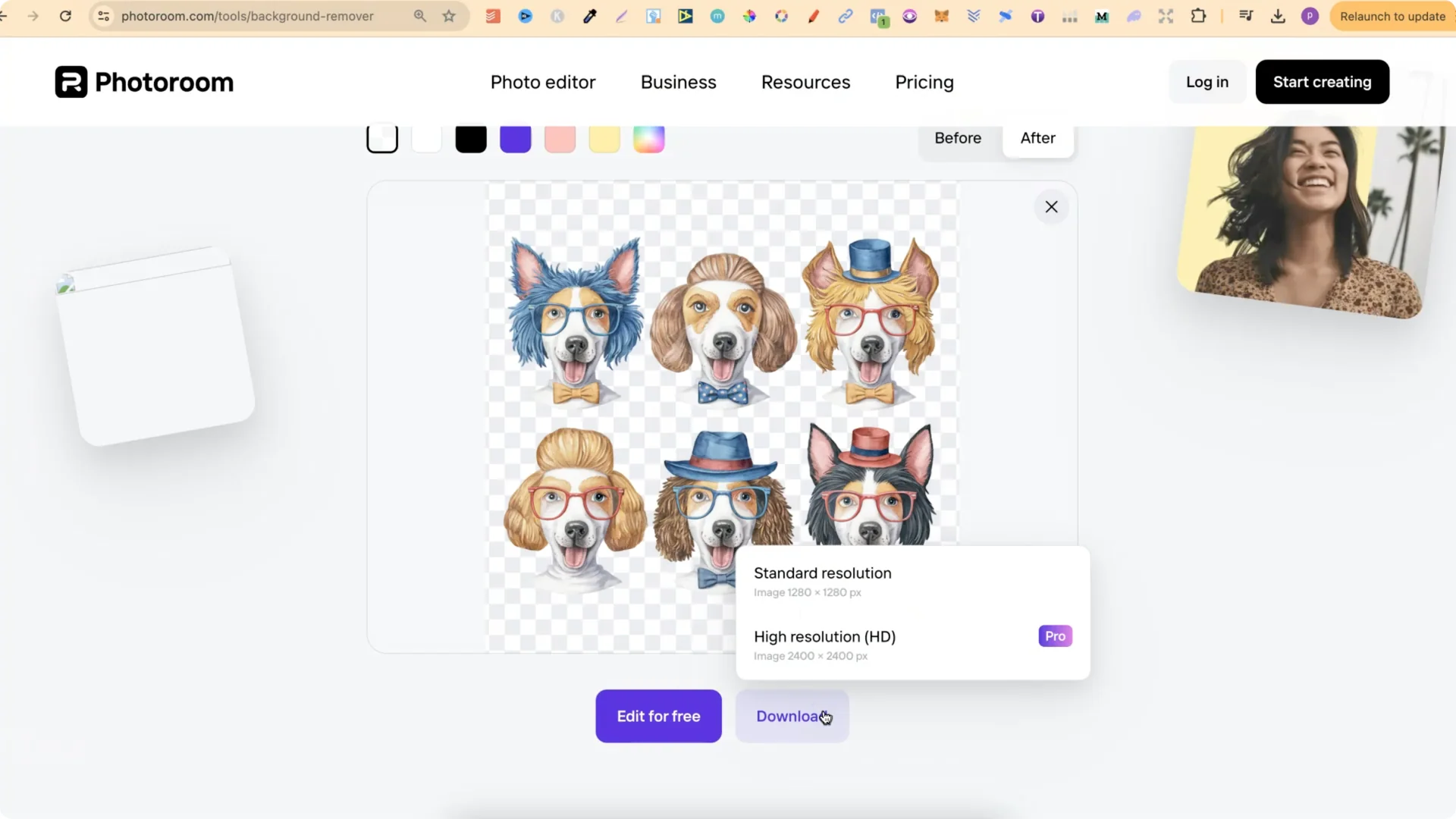
Task: Click the Edit for free button
Action: click(x=658, y=716)
